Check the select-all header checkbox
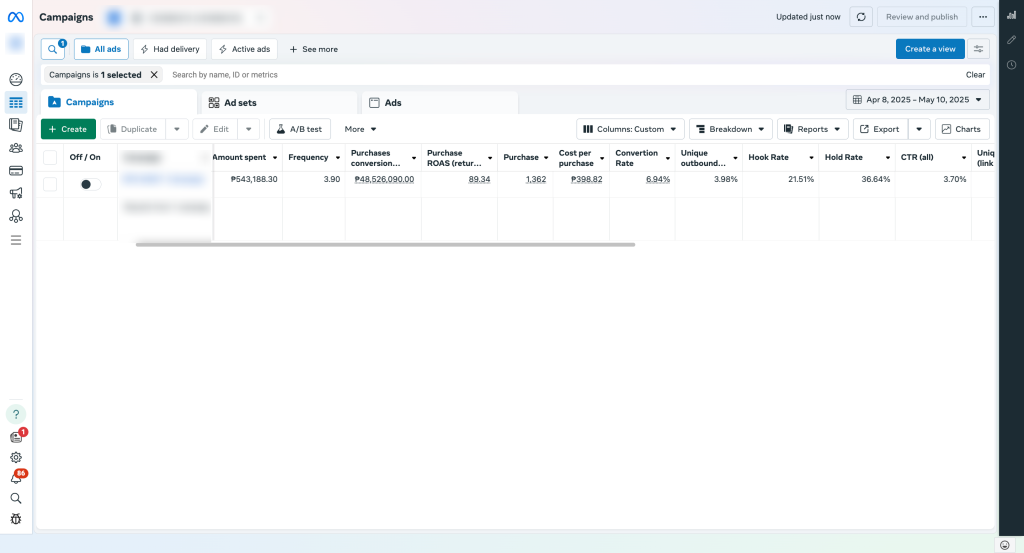The height and width of the screenshot is (553, 1024). point(50,157)
